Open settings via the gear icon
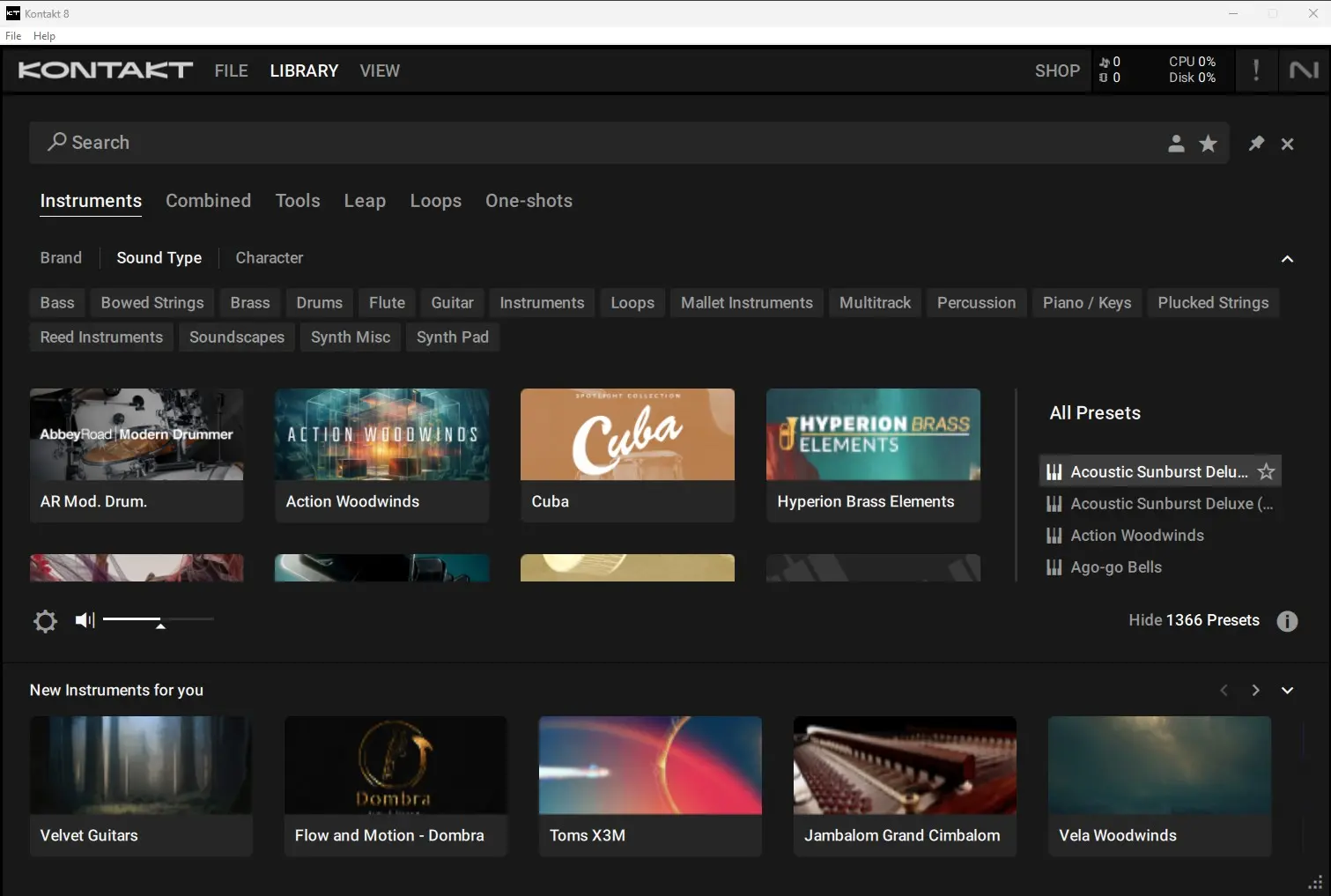Viewport: 1331px width, 896px height. [x=45, y=621]
